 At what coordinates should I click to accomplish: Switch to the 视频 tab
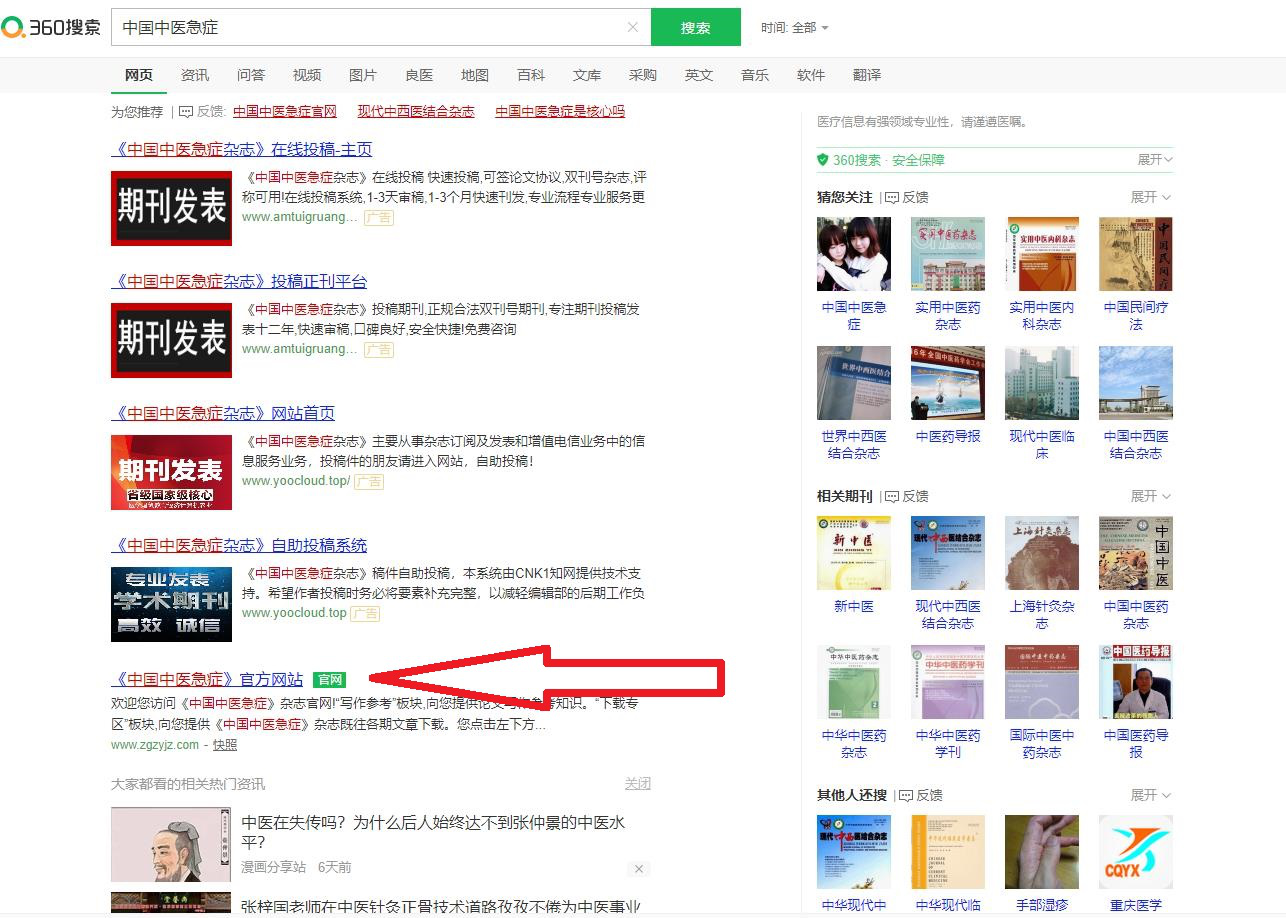tap(307, 75)
